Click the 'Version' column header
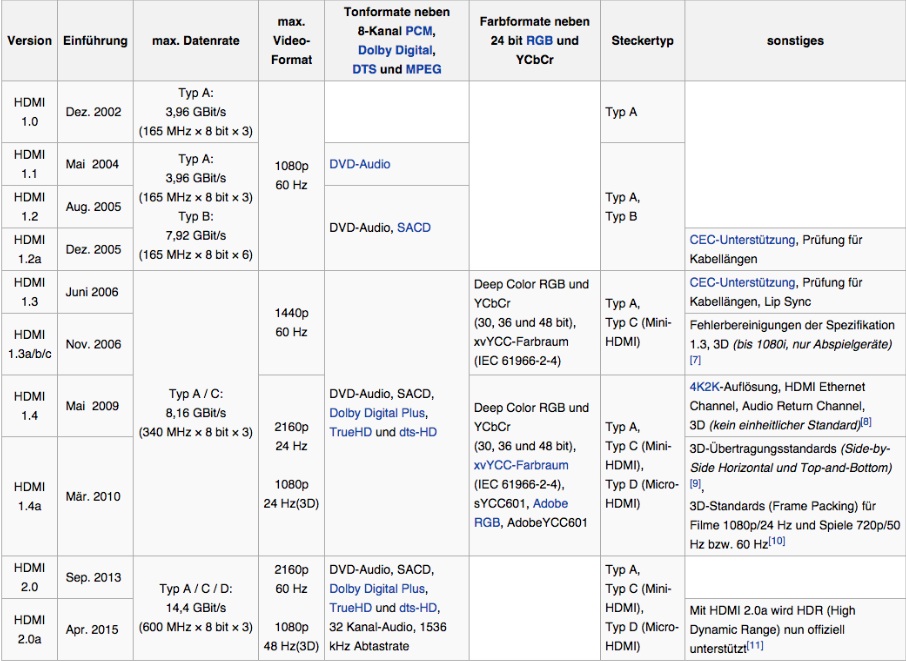The image size is (906, 661). (x=29, y=40)
